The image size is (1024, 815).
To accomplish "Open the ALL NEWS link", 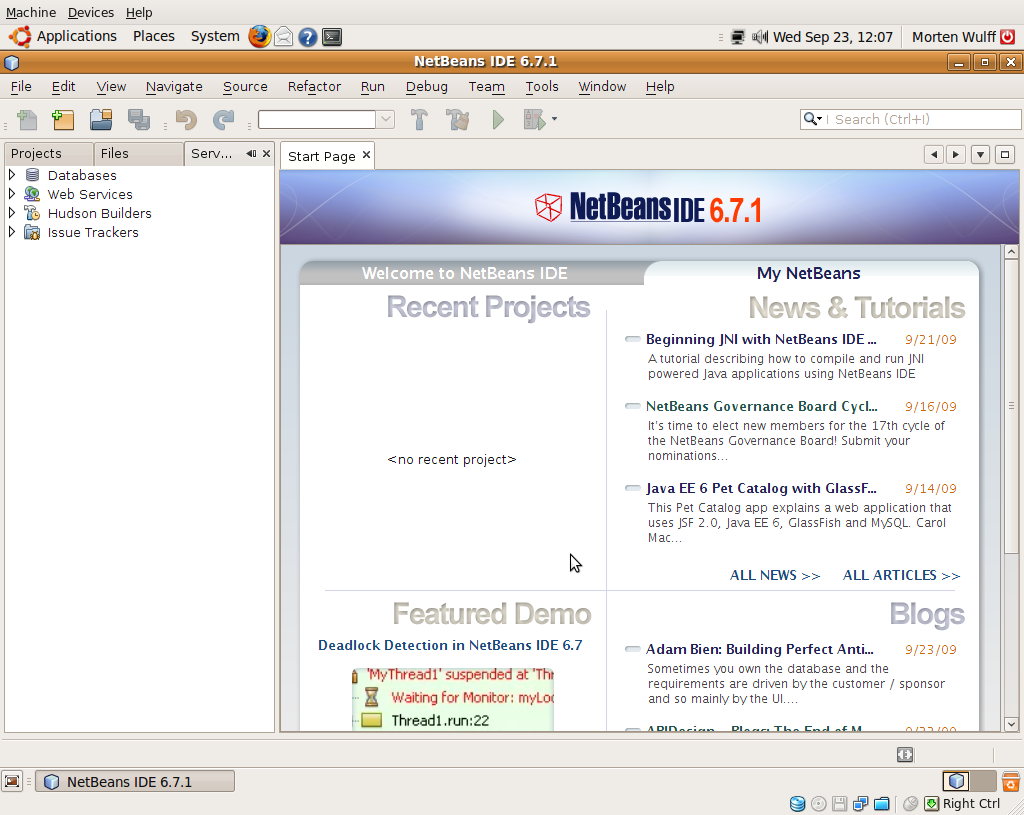I will coord(775,575).
